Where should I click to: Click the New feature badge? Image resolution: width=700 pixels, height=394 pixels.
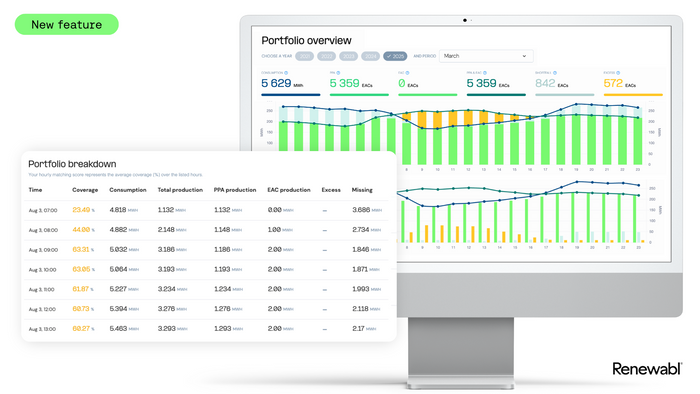[x=67, y=25]
